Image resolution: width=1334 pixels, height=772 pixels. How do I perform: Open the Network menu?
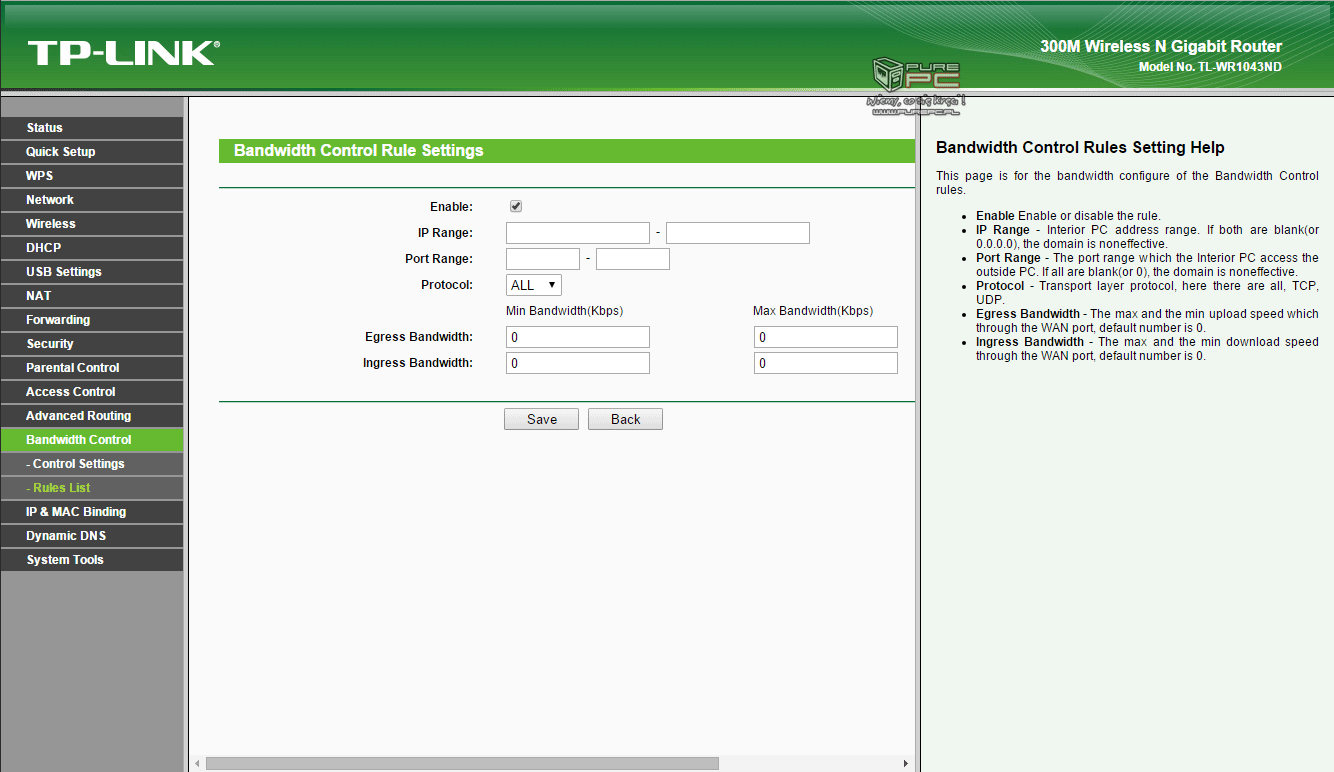click(92, 200)
